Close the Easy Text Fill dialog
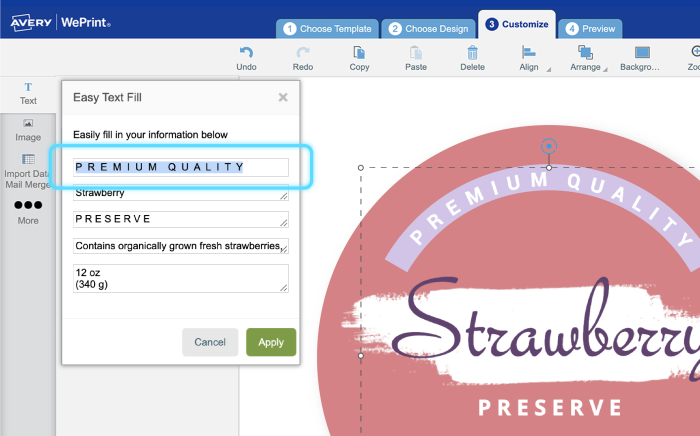The width and height of the screenshot is (700, 436). [x=283, y=97]
